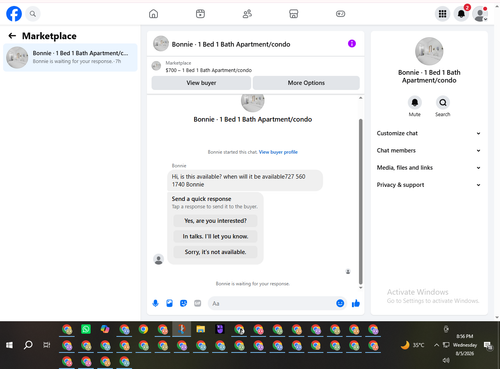500x369 pixels.
Task: Click the sender avatar beside quick responses
Action: 158,259
